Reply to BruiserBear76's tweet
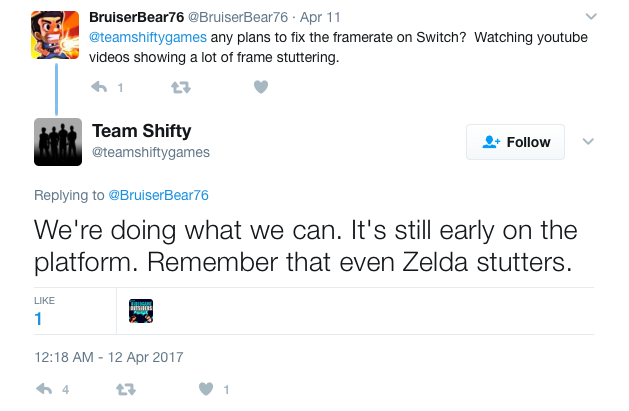This screenshot has height=411, width=629. 99,87
